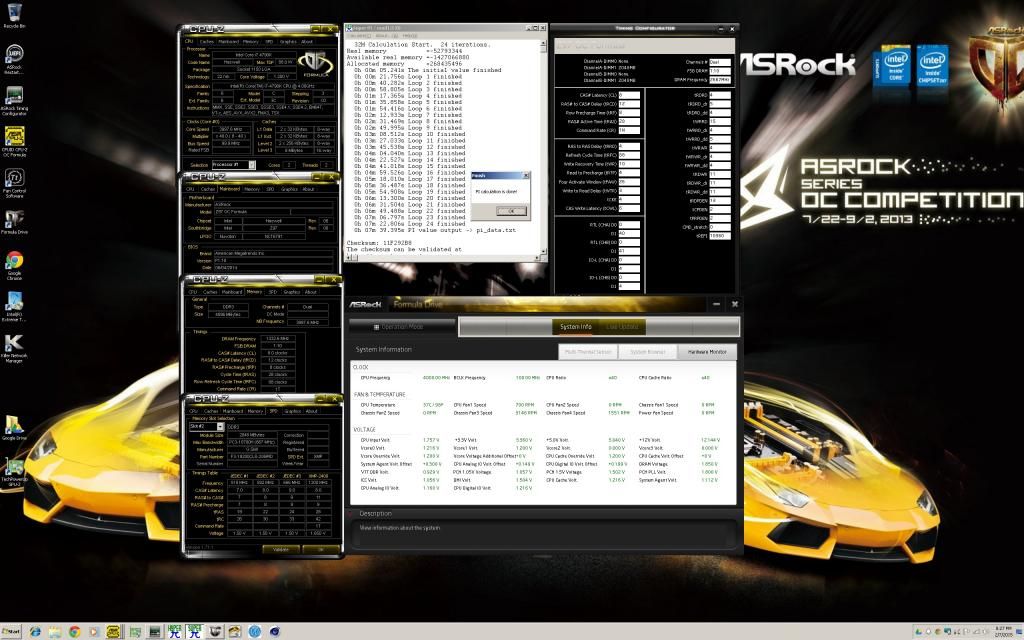Screen dimensions: 1024x640
Task: Launch Formula Drive desktop shortcut
Action: coord(14,222)
